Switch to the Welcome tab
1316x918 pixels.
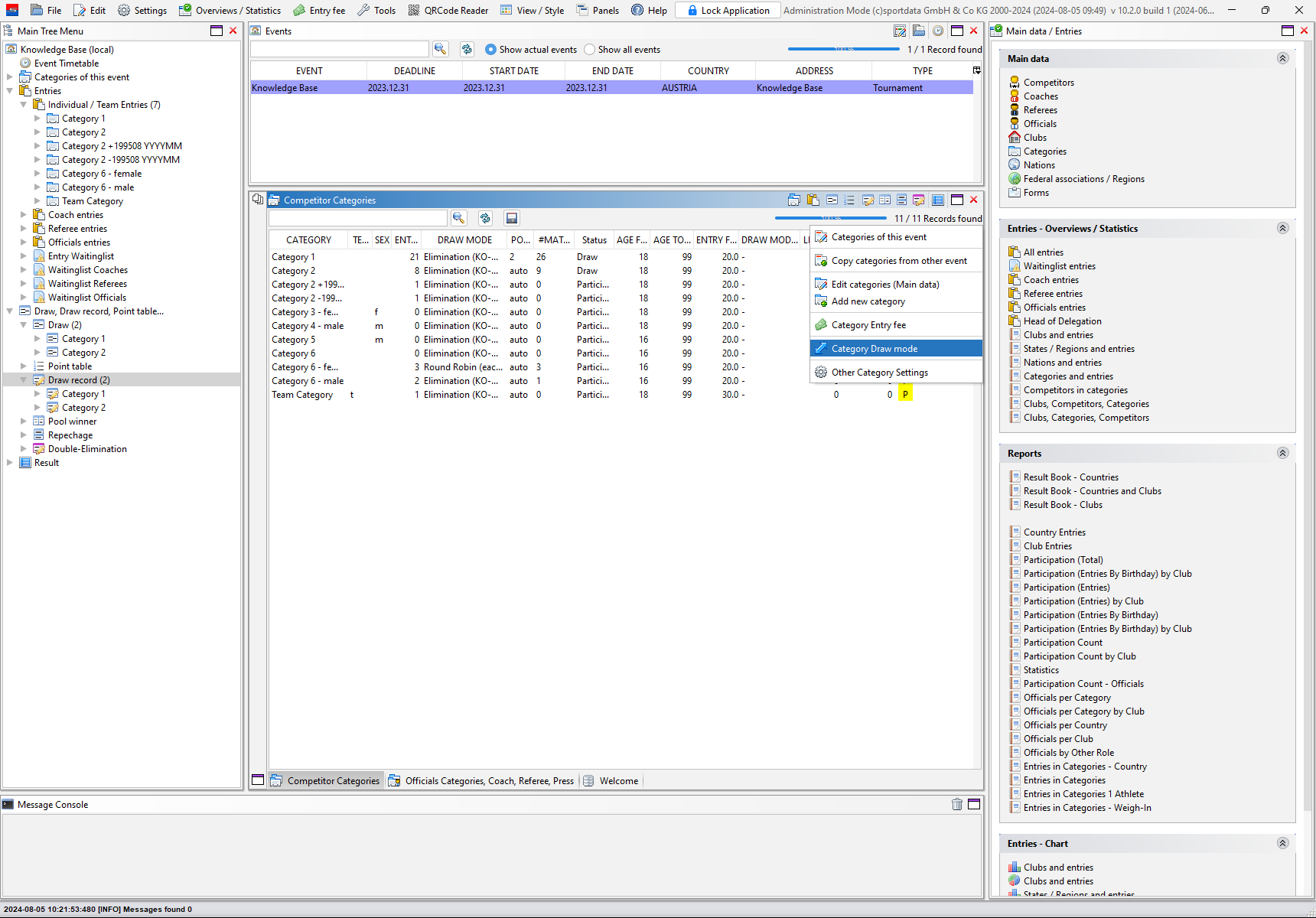(x=611, y=781)
